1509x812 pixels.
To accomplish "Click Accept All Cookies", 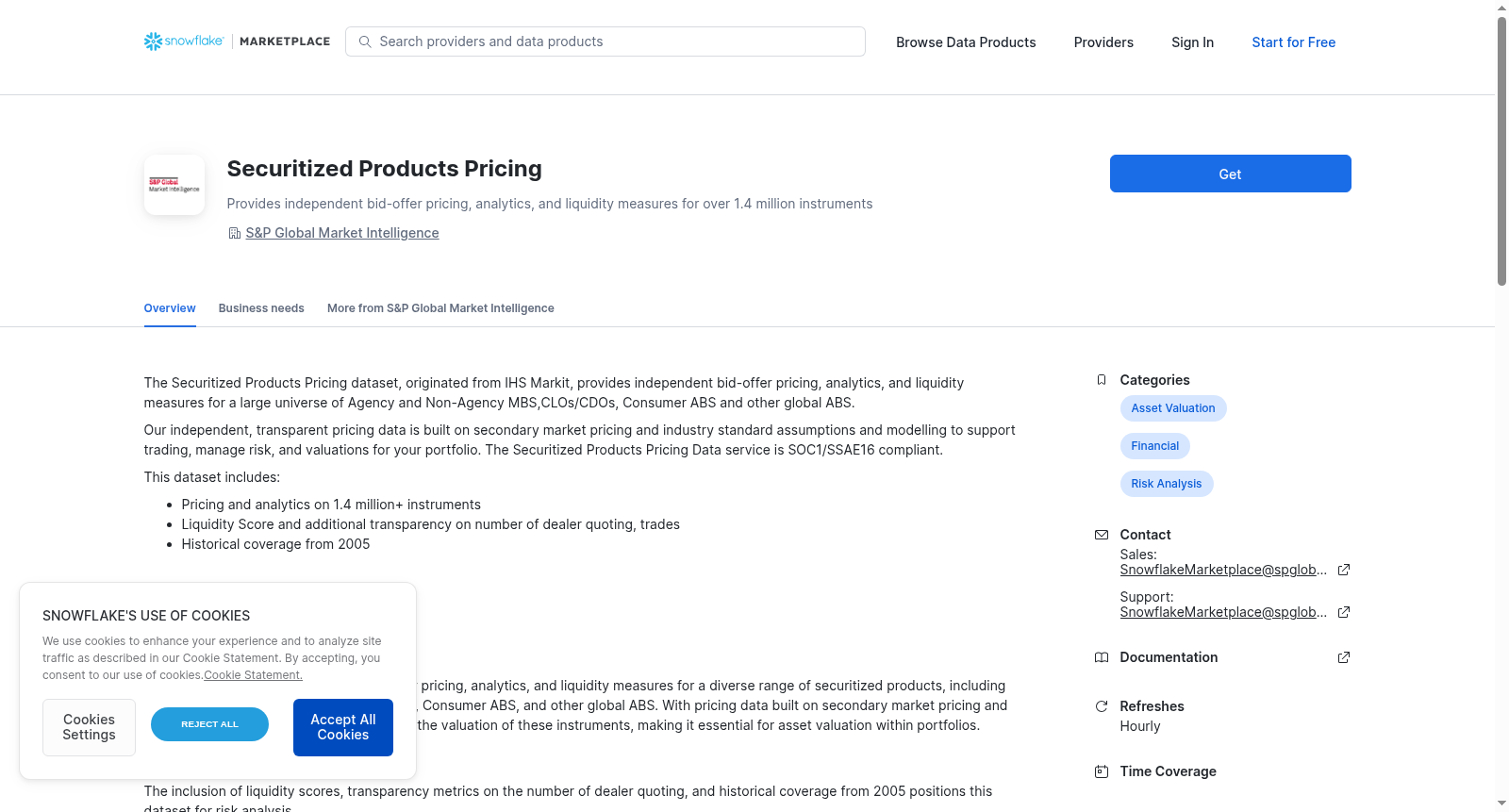I will coord(343,727).
